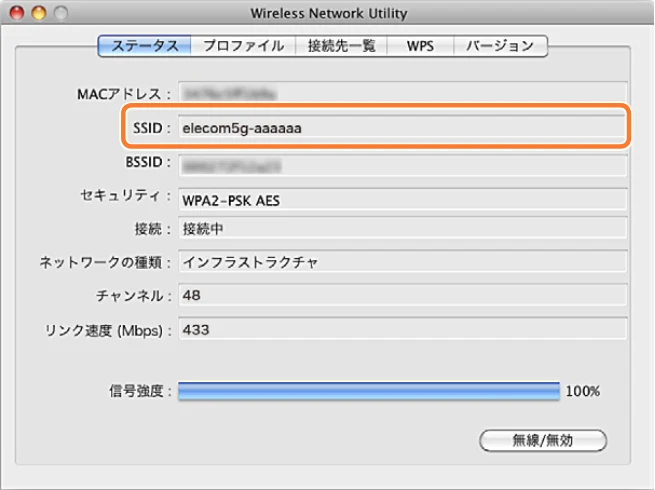
Task: Show the バージョン tab
Action: 500,46
